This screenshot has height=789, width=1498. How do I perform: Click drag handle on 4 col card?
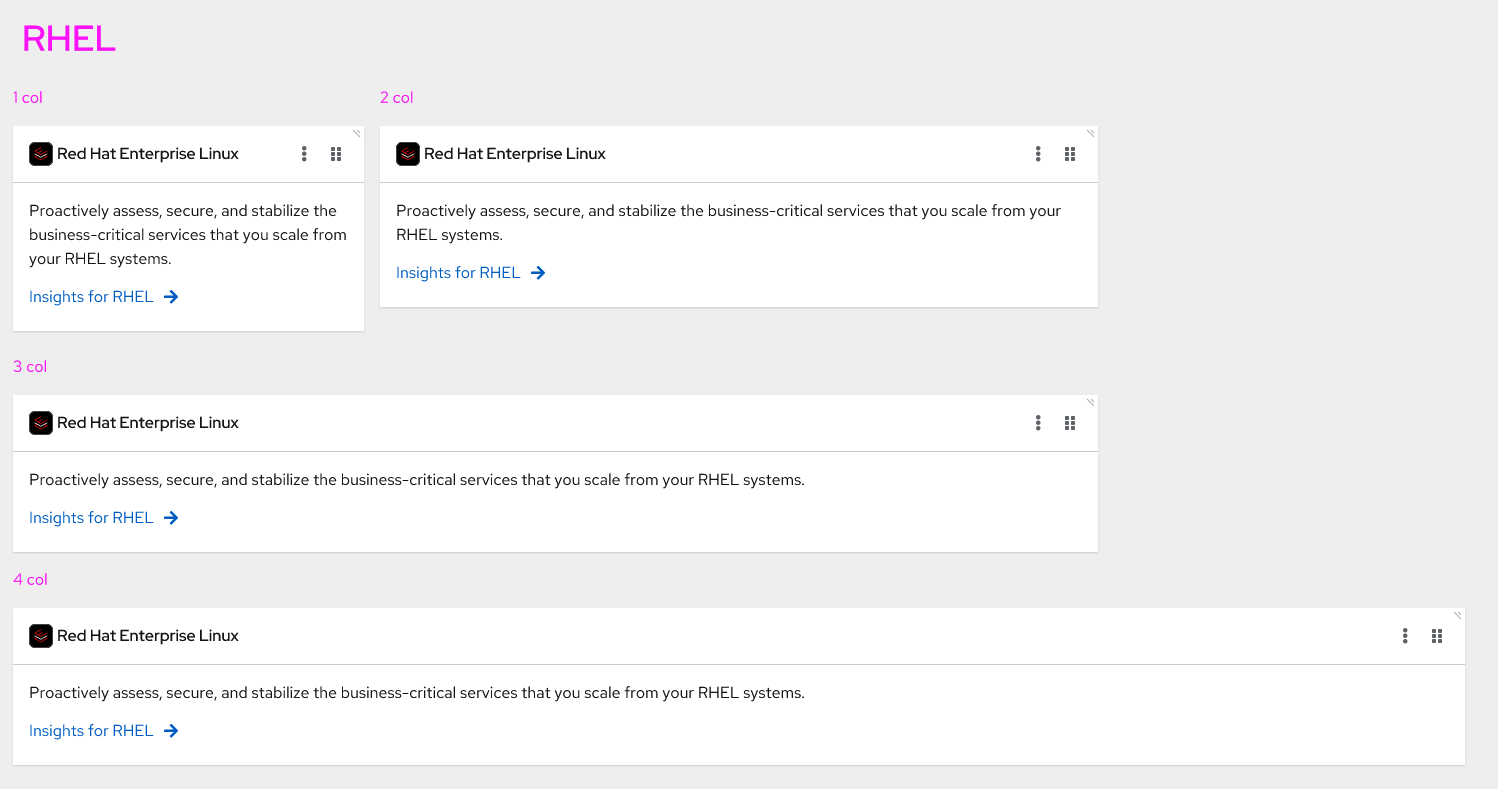pyautogui.click(x=1437, y=636)
